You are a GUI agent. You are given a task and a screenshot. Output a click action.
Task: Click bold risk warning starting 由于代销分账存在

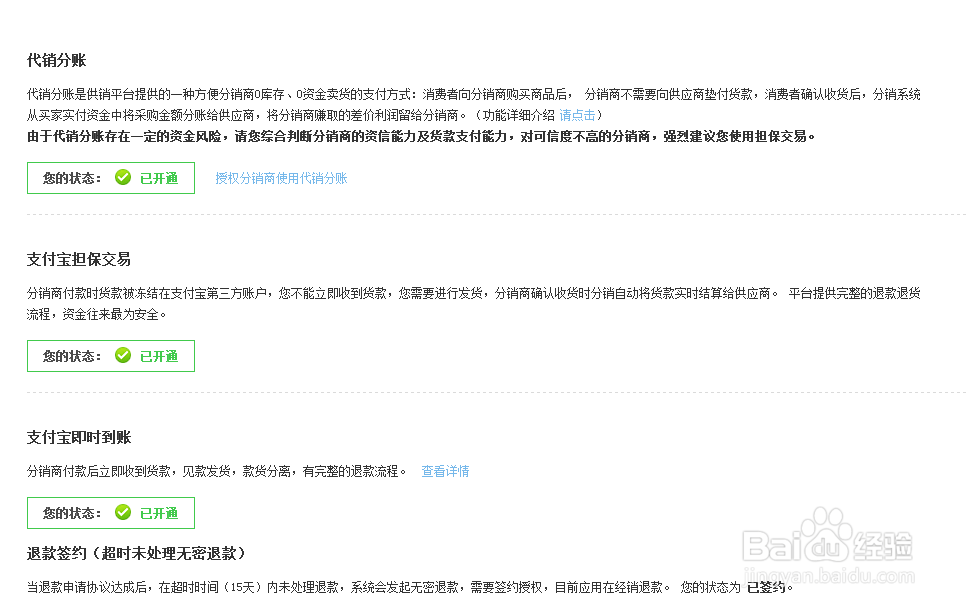421,136
